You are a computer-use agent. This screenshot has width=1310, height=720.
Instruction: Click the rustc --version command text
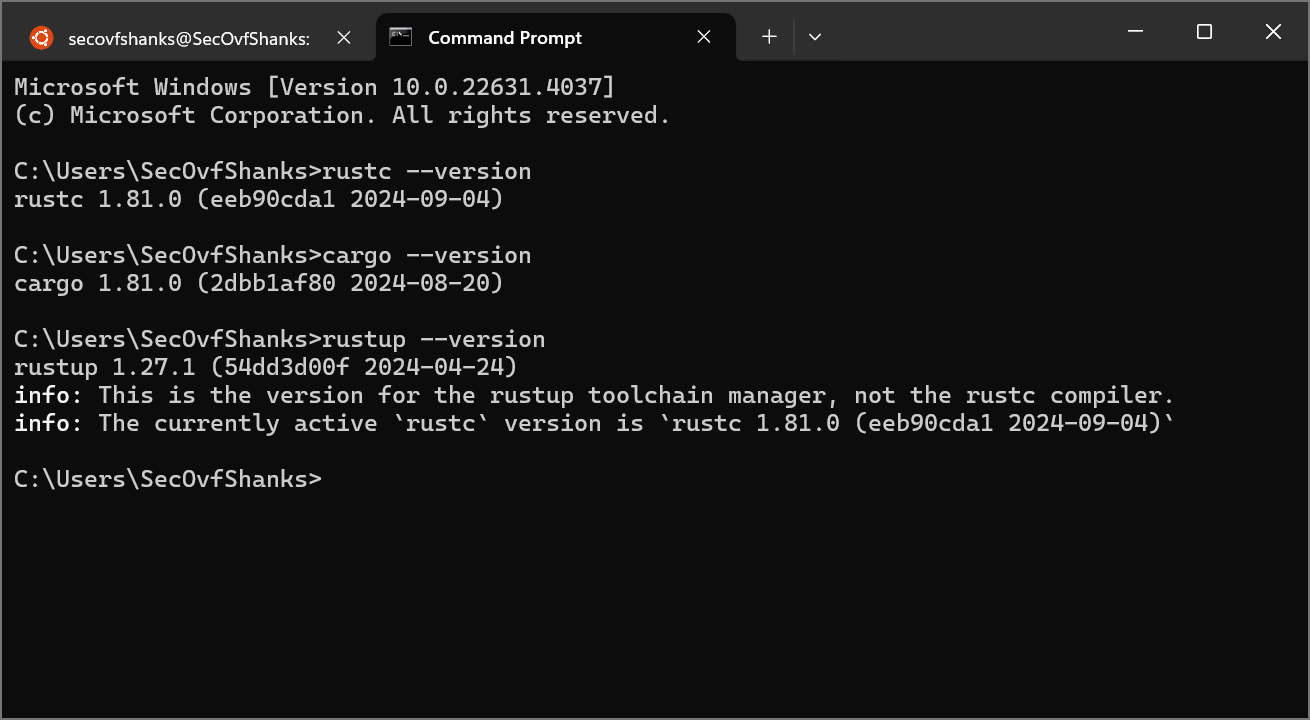pyautogui.click(x=427, y=171)
